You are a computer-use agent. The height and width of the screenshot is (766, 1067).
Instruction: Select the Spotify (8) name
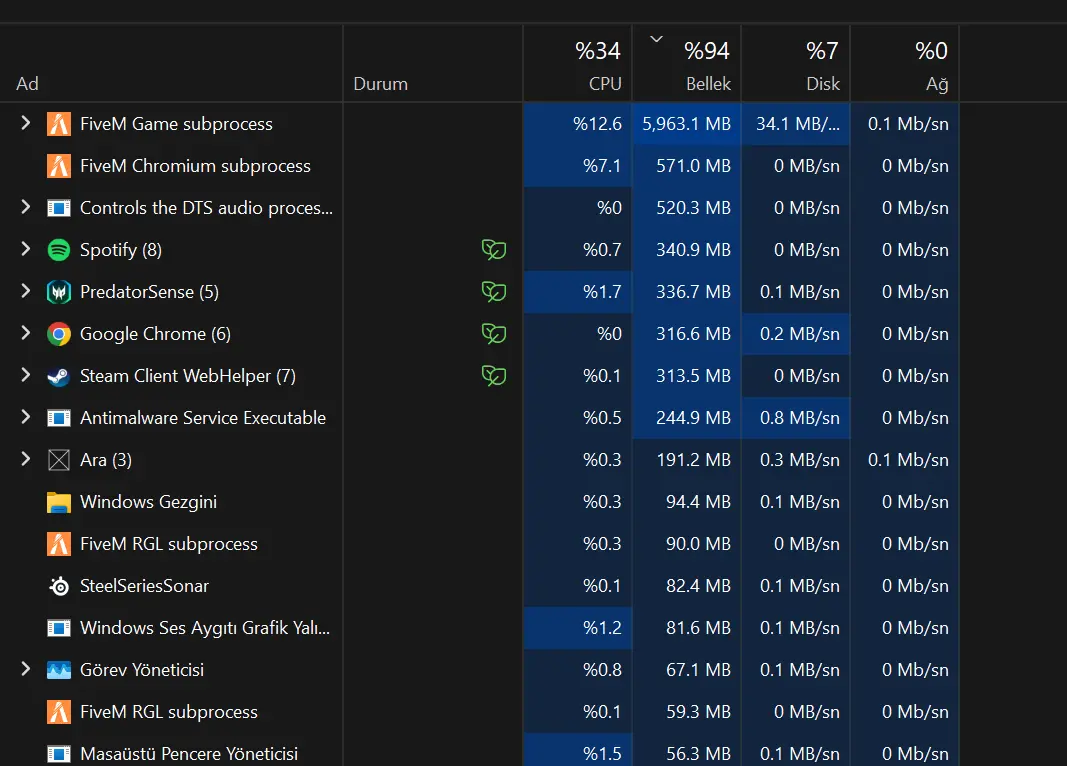pyautogui.click(x=121, y=250)
